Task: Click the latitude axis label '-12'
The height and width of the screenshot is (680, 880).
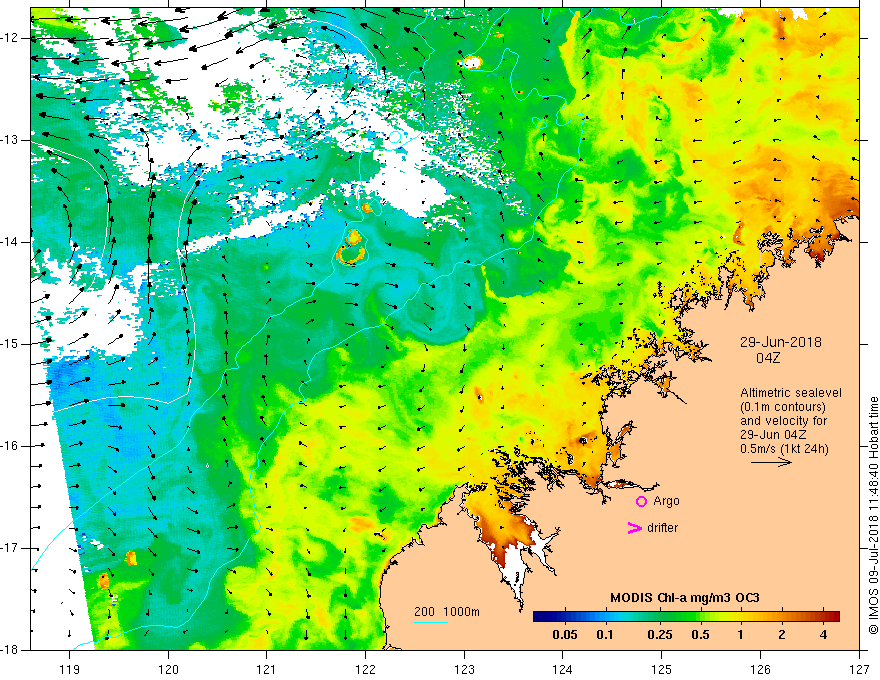Action: pyautogui.click(x=11, y=38)
